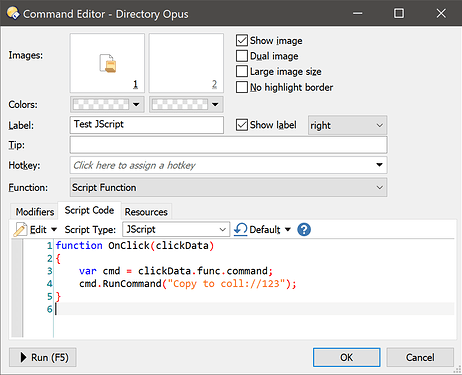Enable the Dual image checkbox
Screen dimensions: 462x375
pos(242,56)
